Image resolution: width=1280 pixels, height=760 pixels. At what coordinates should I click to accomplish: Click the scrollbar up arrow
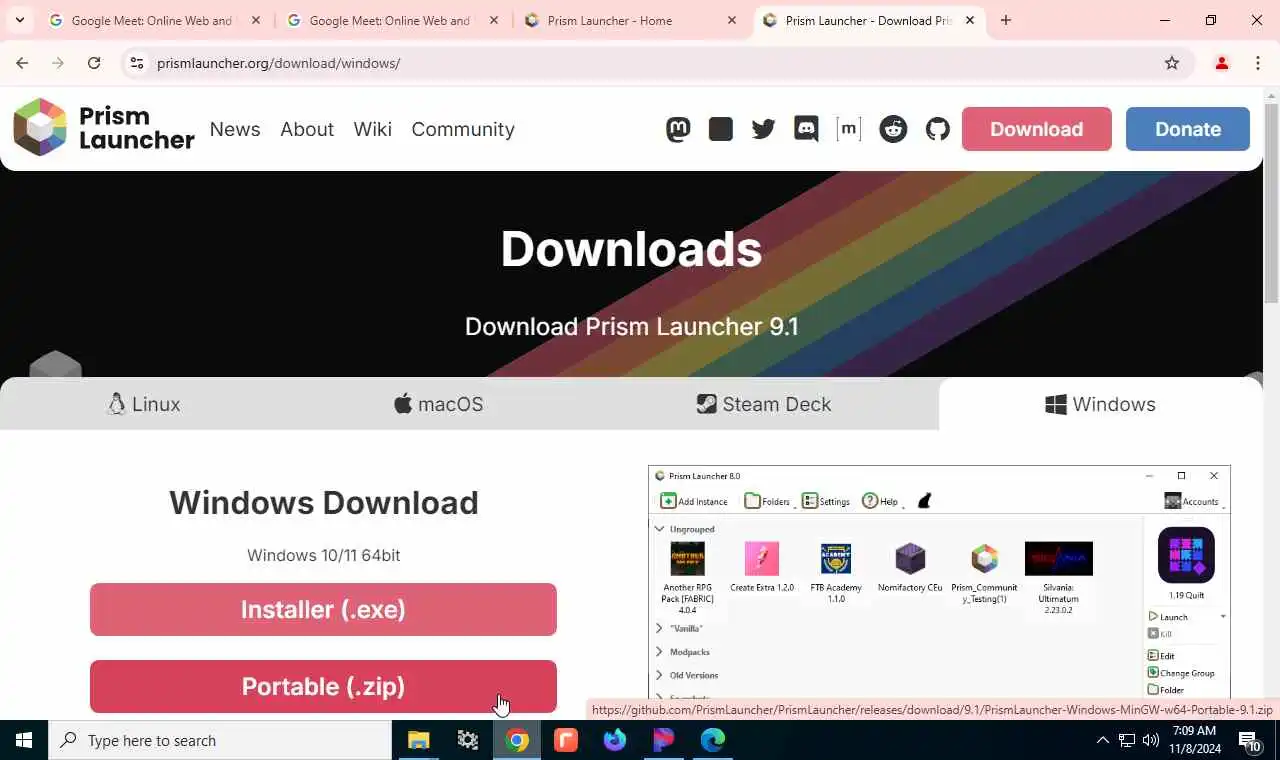[1271, 95]
